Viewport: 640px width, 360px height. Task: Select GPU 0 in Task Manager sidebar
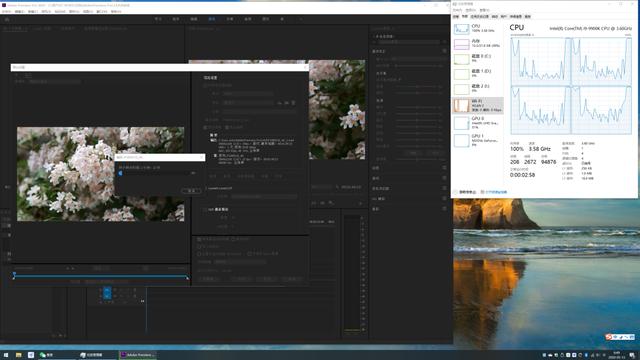pyautogui.click(x=478, y=123)
